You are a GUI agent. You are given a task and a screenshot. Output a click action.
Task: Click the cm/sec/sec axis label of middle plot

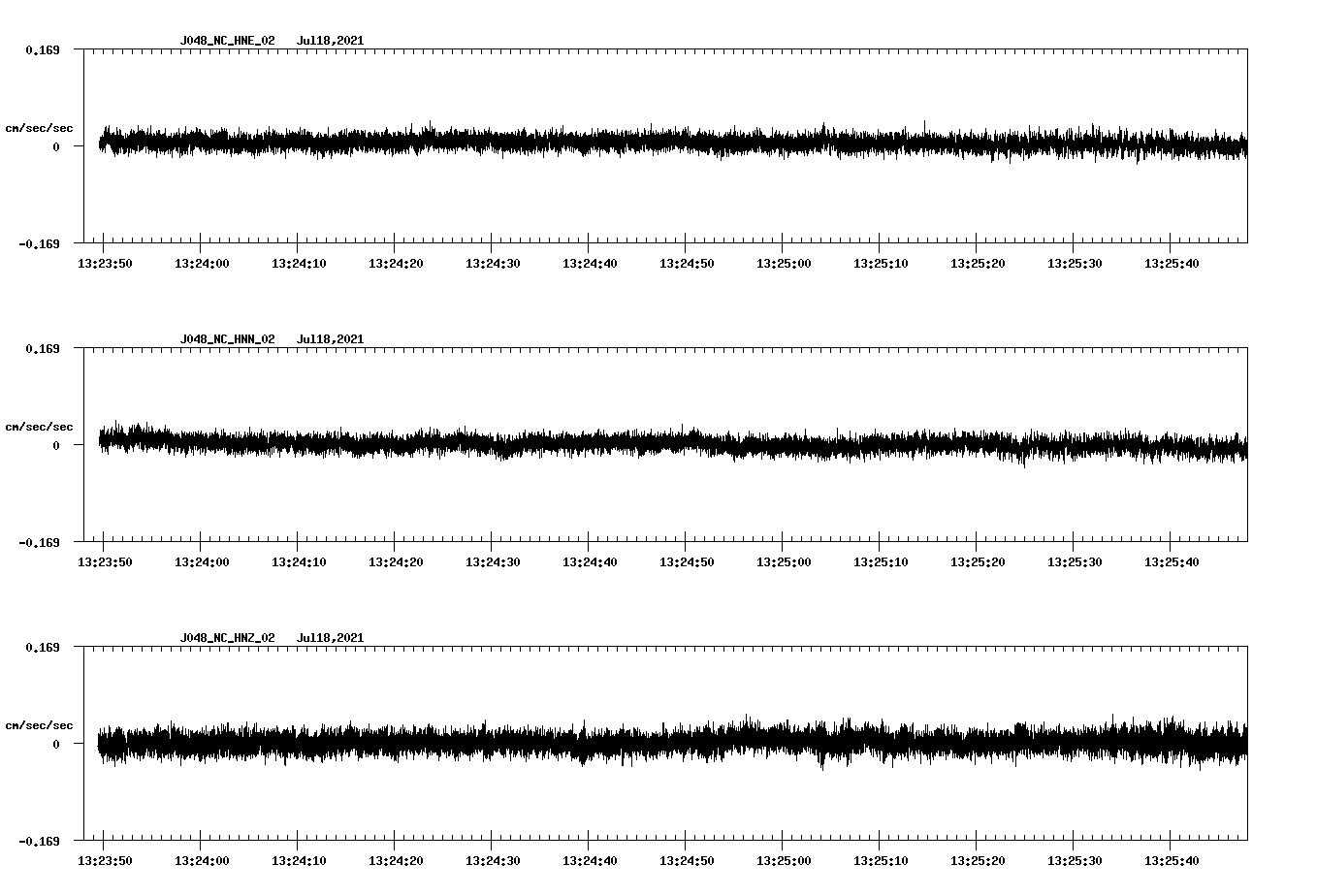[x=40, y=426]
